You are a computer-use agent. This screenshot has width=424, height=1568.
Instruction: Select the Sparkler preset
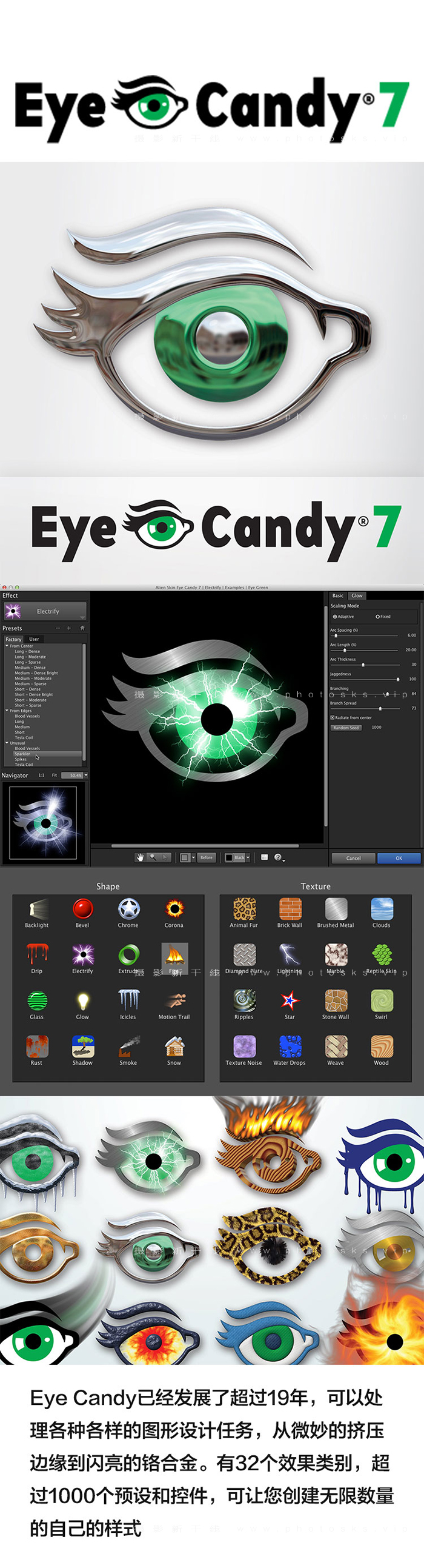47,754
